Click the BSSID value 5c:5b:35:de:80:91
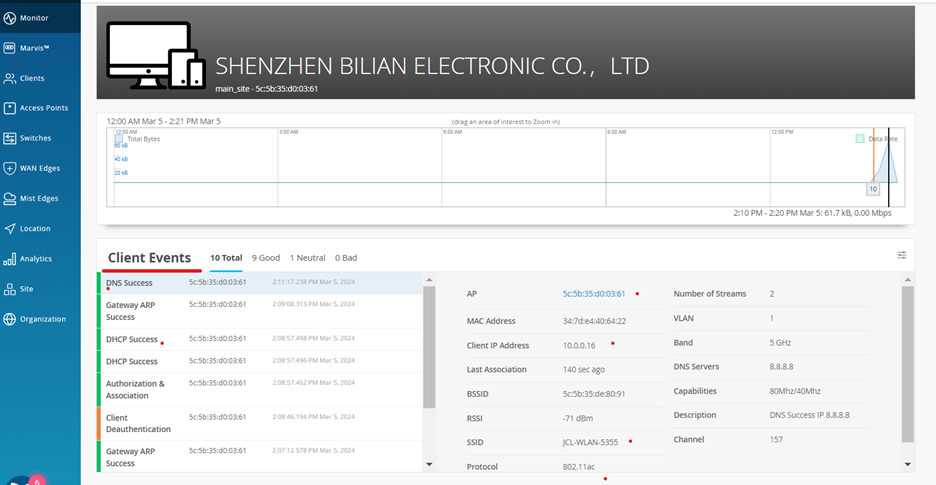The width and height of the screenshot is (936, 485). (x=594, y=394)
